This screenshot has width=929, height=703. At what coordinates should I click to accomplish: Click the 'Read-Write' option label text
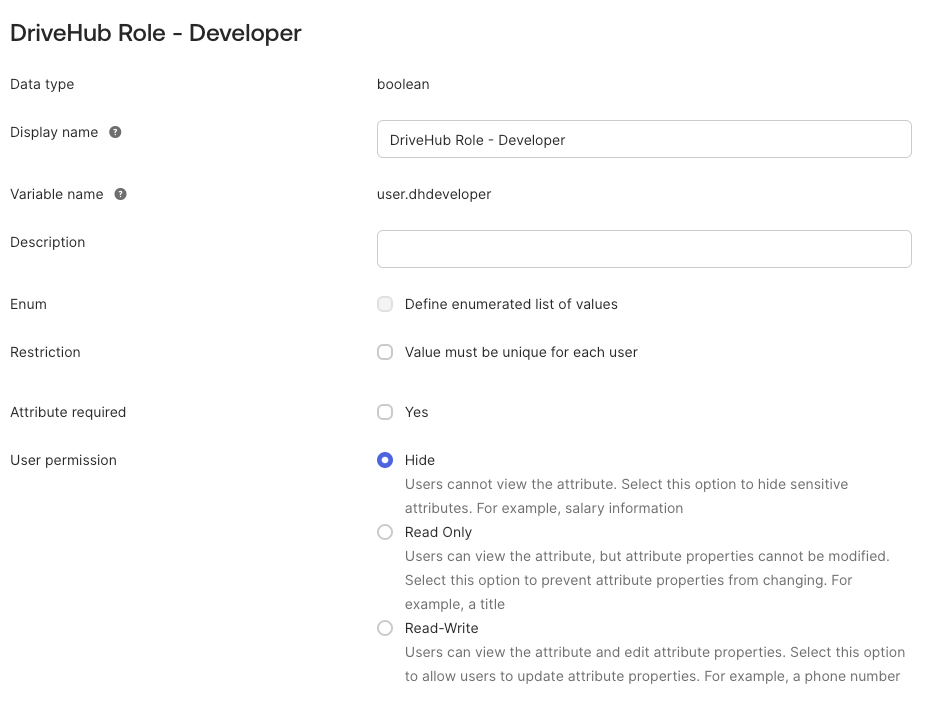[x=441, y=628]
